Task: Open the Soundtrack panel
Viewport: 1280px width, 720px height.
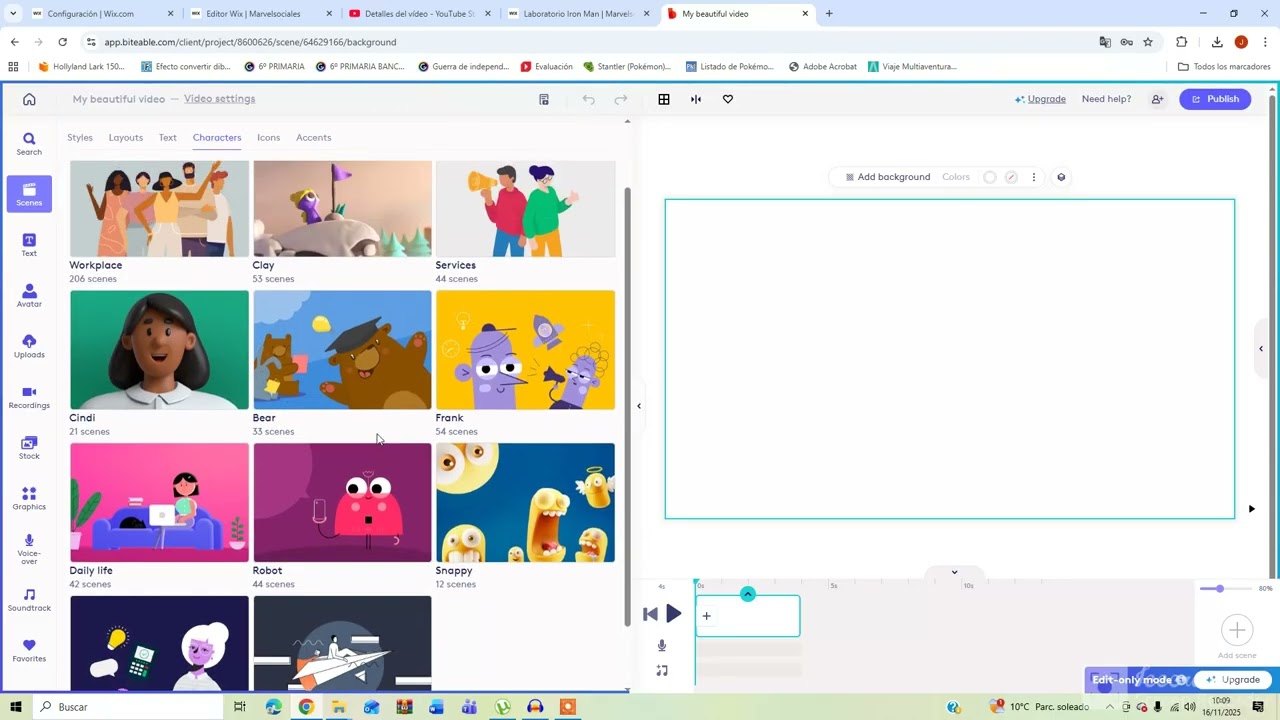Action: pyautogui.click(x=29, y=600)
